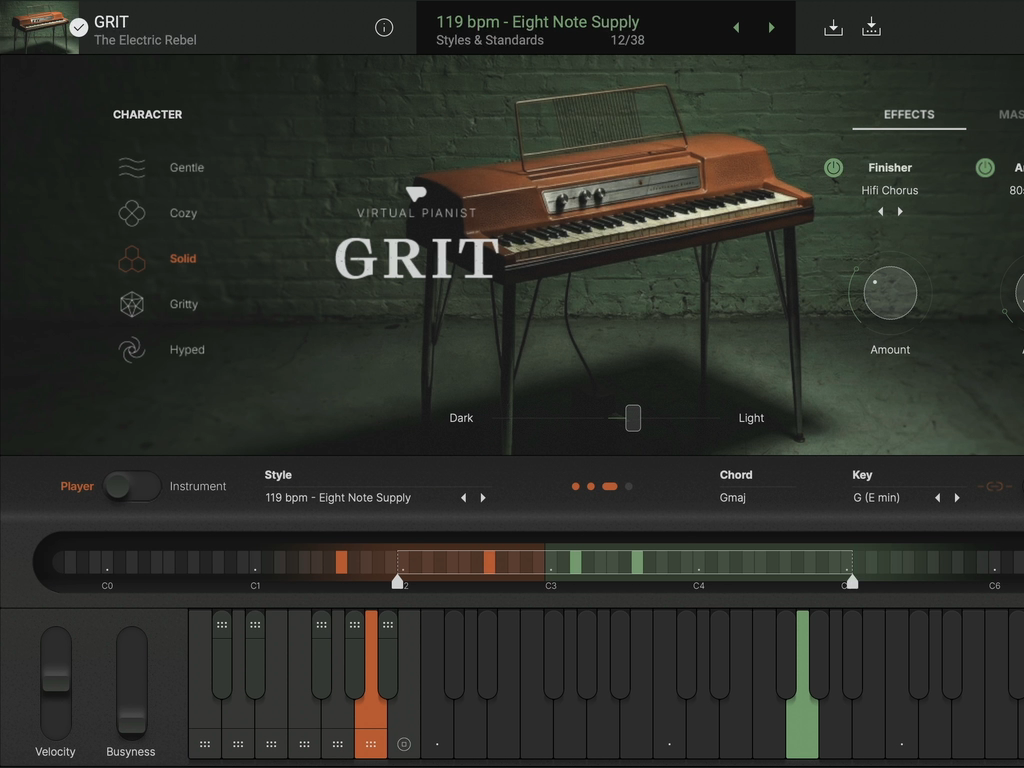Click the save preset download icon
This screenshot has width=1024, height=768.
click(x=833, y=28)
